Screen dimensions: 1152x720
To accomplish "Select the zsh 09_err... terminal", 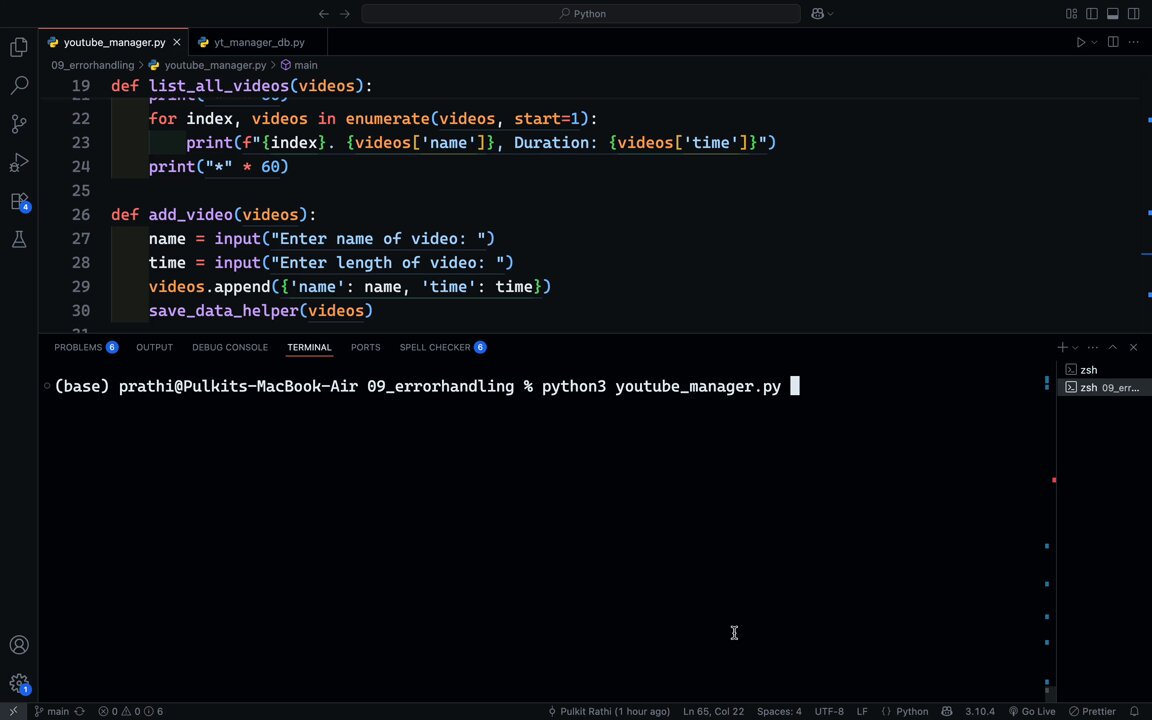I will point(1104,387).
